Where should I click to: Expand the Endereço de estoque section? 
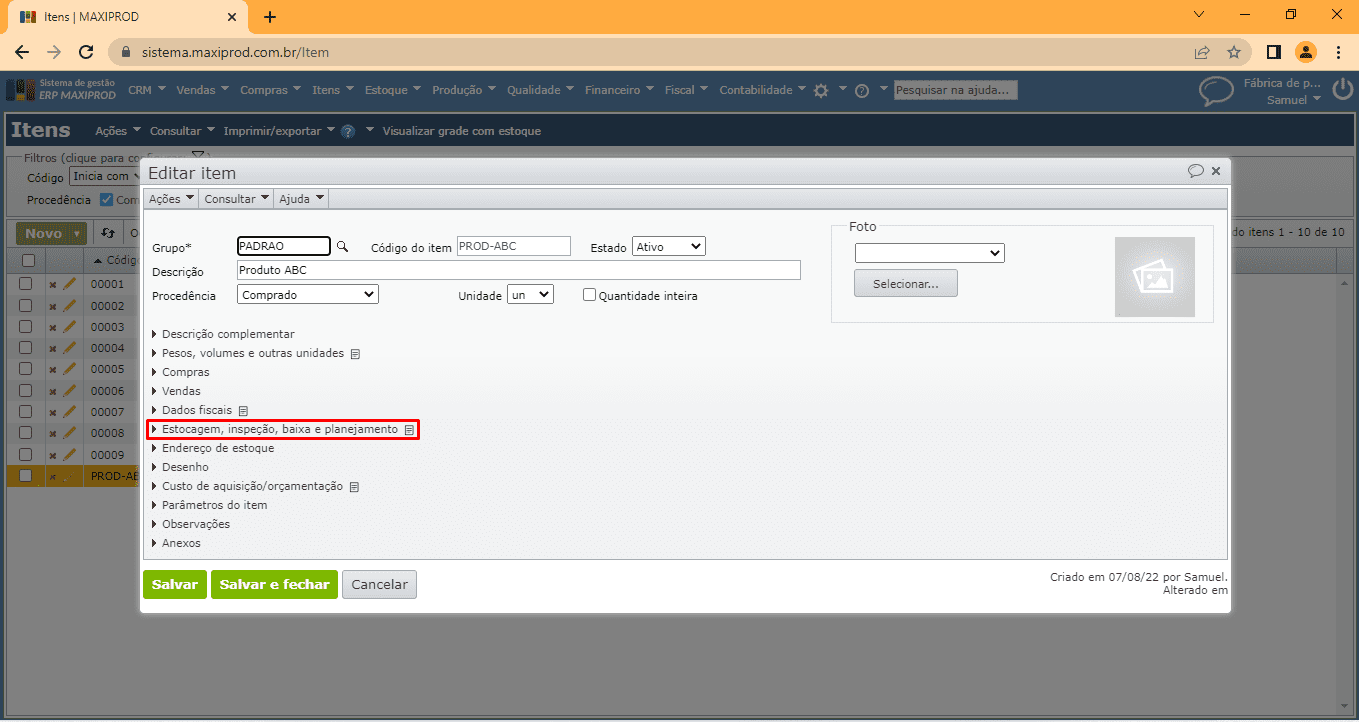pyautogui.click(x=212, y=448)
